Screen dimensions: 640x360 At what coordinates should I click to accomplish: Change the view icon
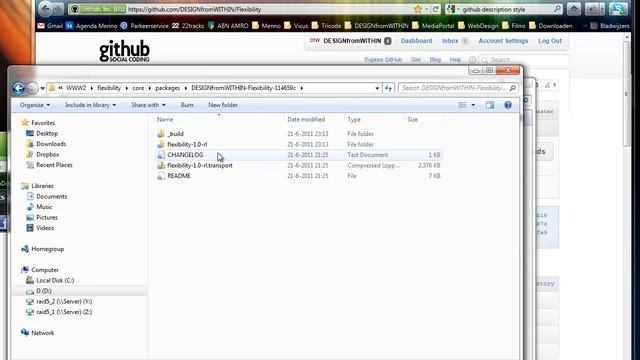pos(462,105)
